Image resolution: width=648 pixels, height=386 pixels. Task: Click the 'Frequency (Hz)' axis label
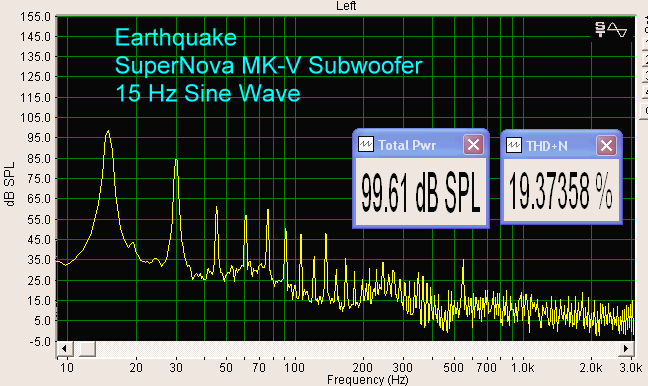tap(368, 379)
